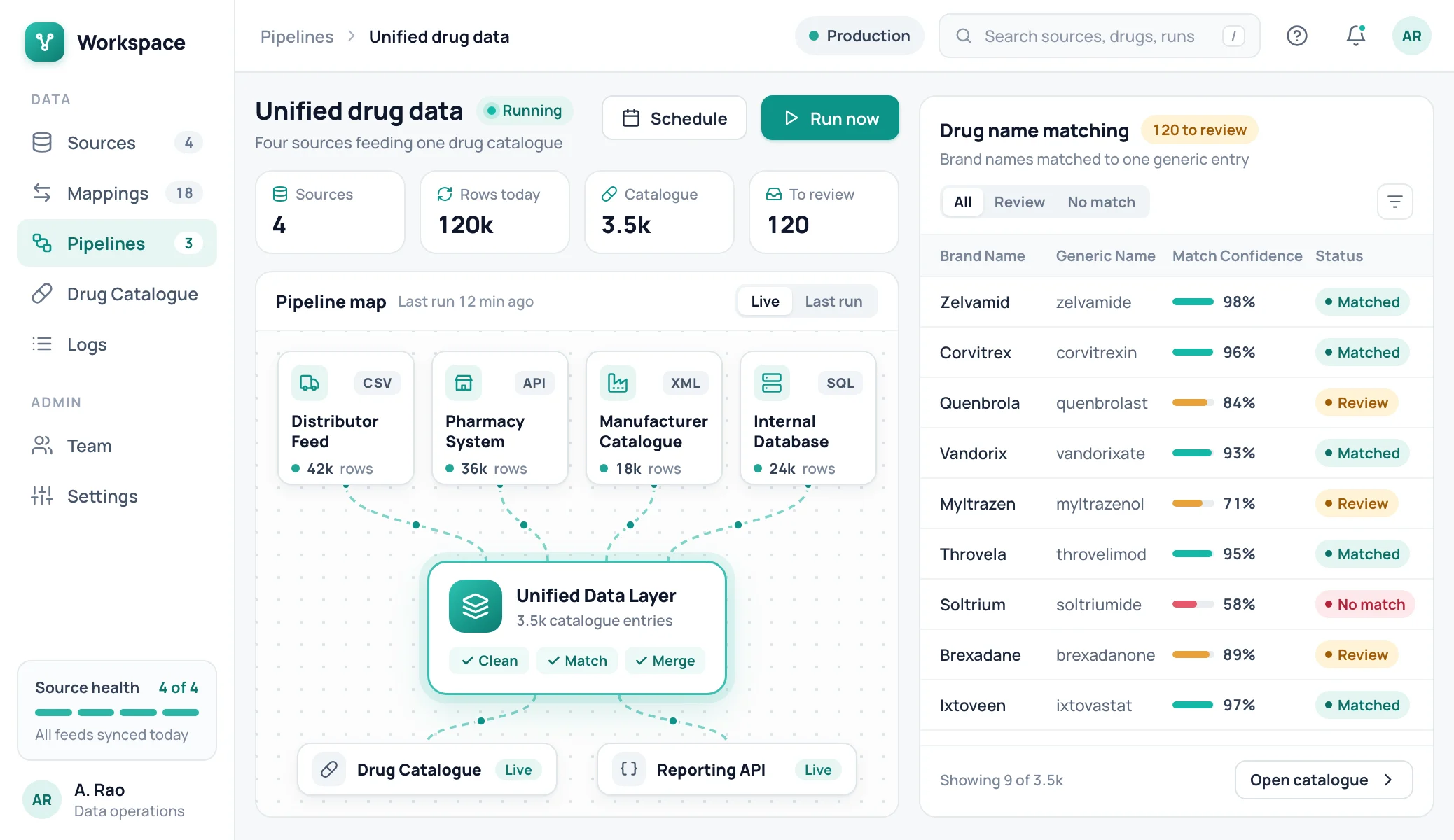The height and width of the screenshot is (840, 1454).
Task: Click the Soltrium 58% confidence bar
Action: tap(1193, 604)
